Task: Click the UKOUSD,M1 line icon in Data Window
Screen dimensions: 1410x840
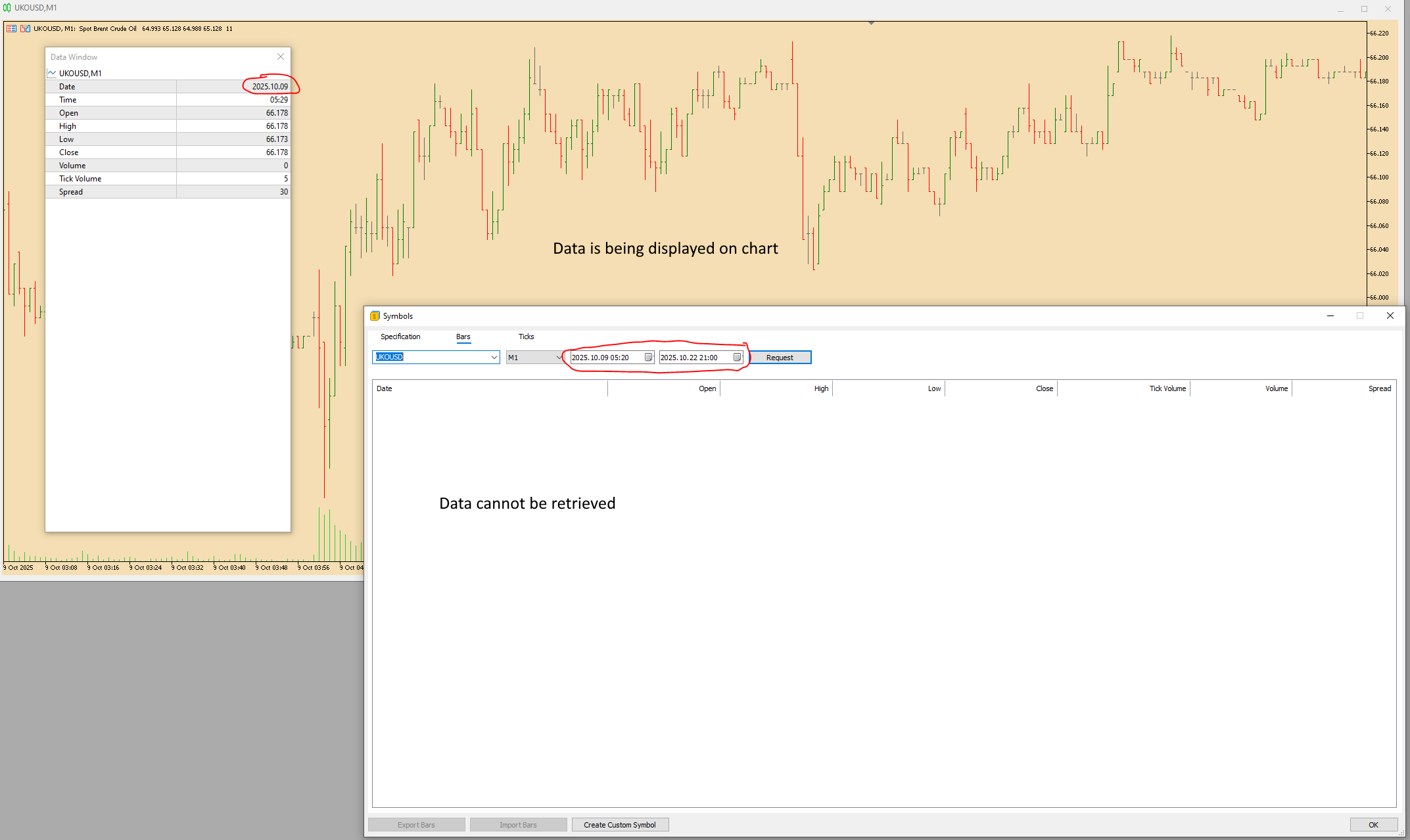Action: [x=52, y=73]
